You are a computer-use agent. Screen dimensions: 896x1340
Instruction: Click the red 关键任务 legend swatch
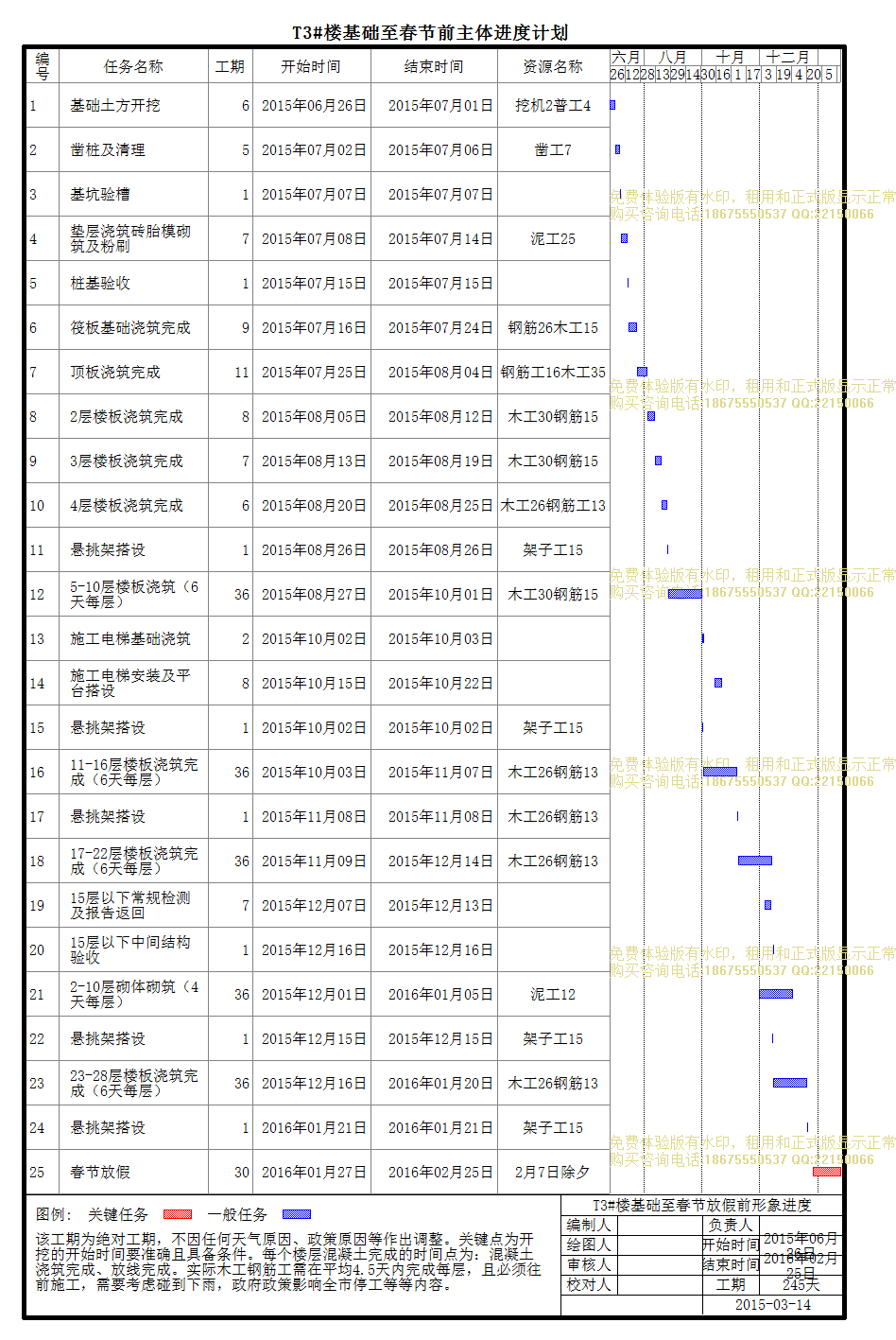178,1214
